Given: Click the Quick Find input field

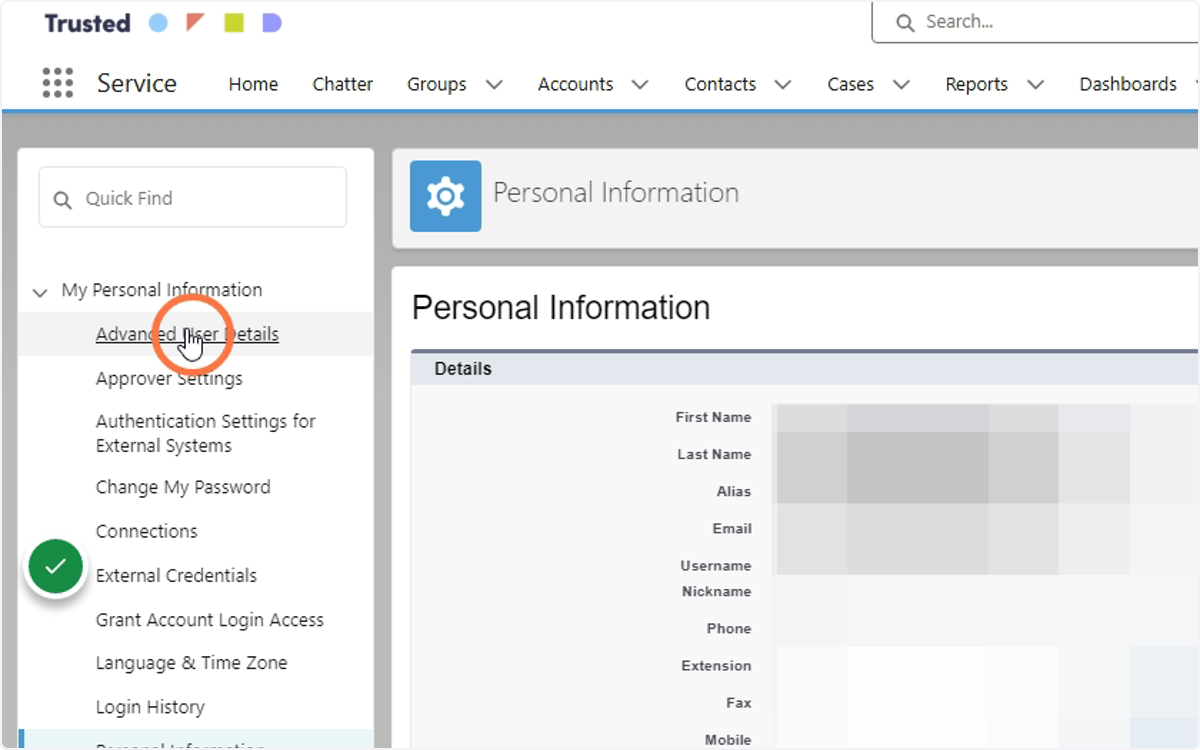Looking at the screenshot, I should tap(193, 197).
